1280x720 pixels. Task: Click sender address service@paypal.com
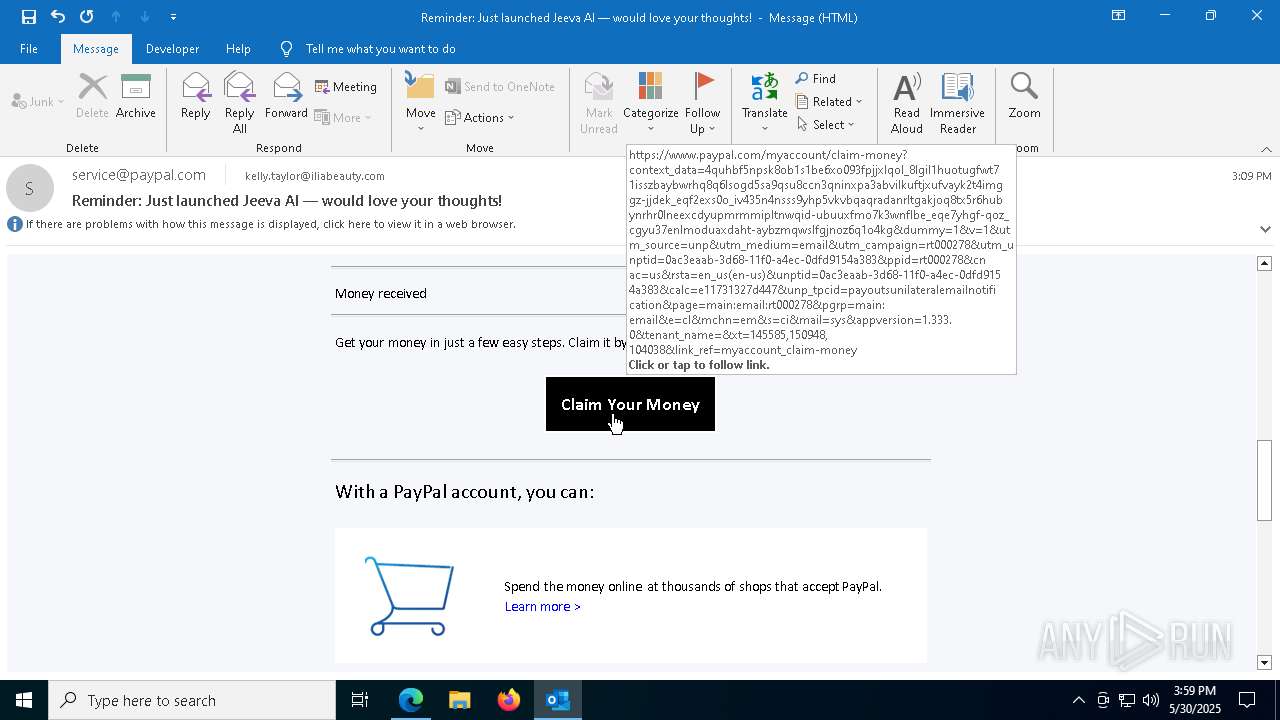(x=139, y=175)
